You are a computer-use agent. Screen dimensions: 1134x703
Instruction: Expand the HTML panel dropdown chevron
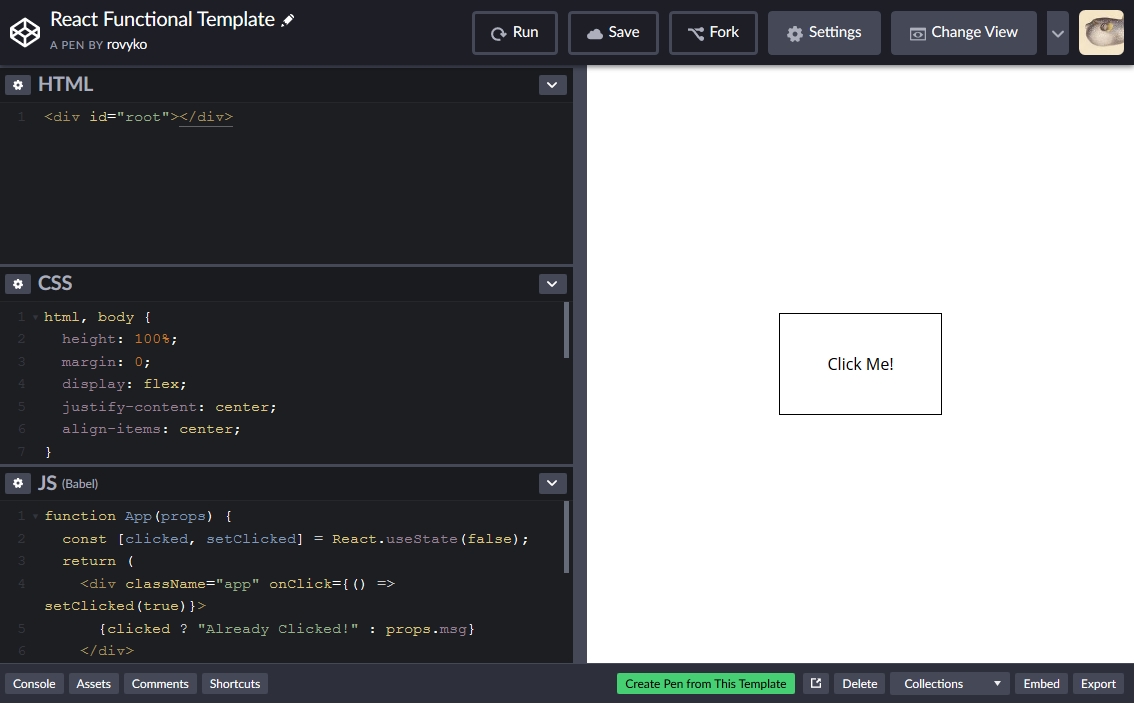coord(552,85)
